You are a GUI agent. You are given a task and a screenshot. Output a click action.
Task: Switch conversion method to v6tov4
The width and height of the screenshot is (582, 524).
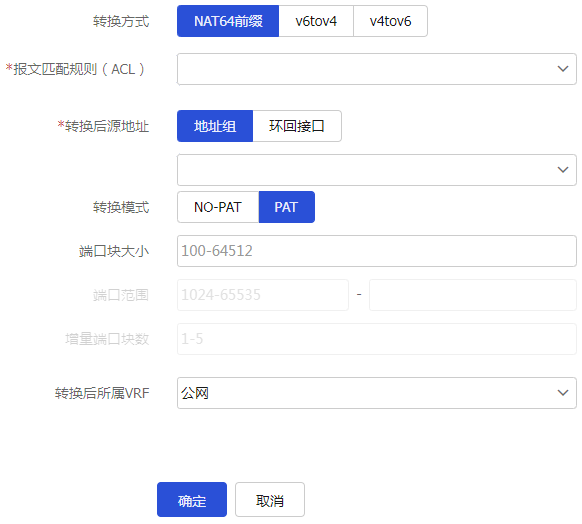coord(316,21)
